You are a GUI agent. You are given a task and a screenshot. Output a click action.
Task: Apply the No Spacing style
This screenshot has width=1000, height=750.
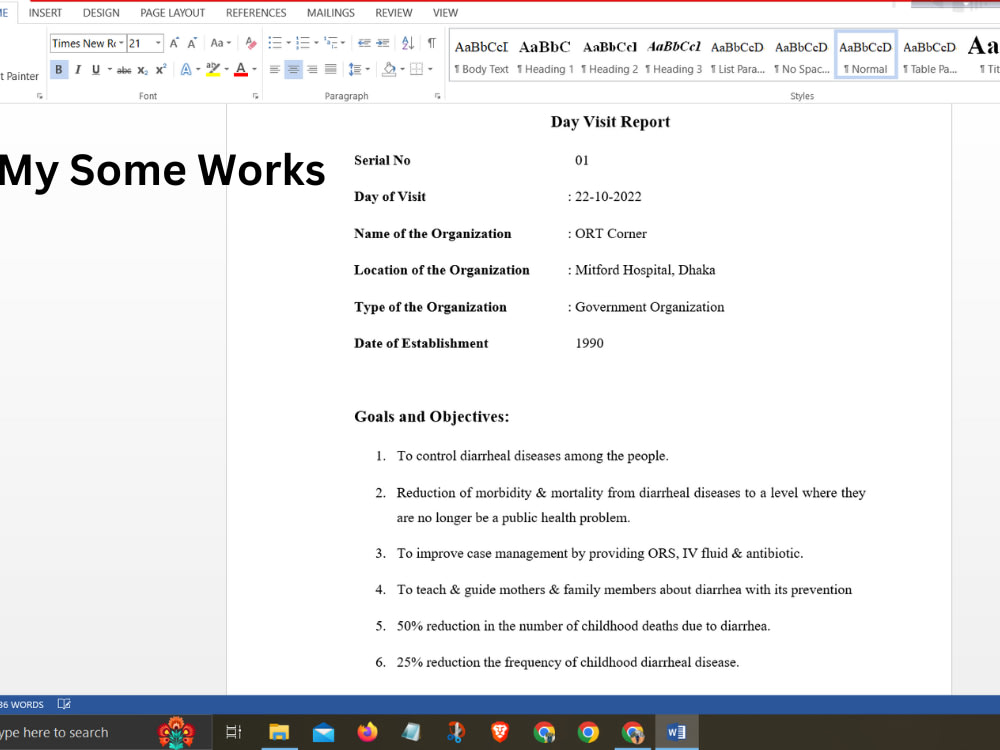[802, 56]
